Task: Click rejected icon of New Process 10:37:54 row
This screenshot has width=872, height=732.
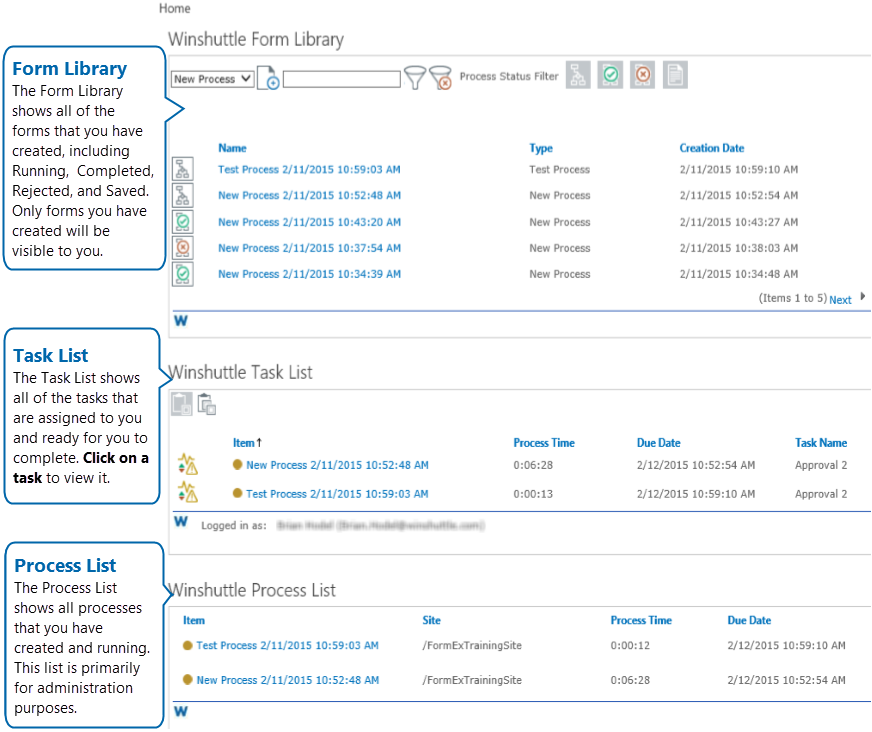Action: (x=182, y=248)
